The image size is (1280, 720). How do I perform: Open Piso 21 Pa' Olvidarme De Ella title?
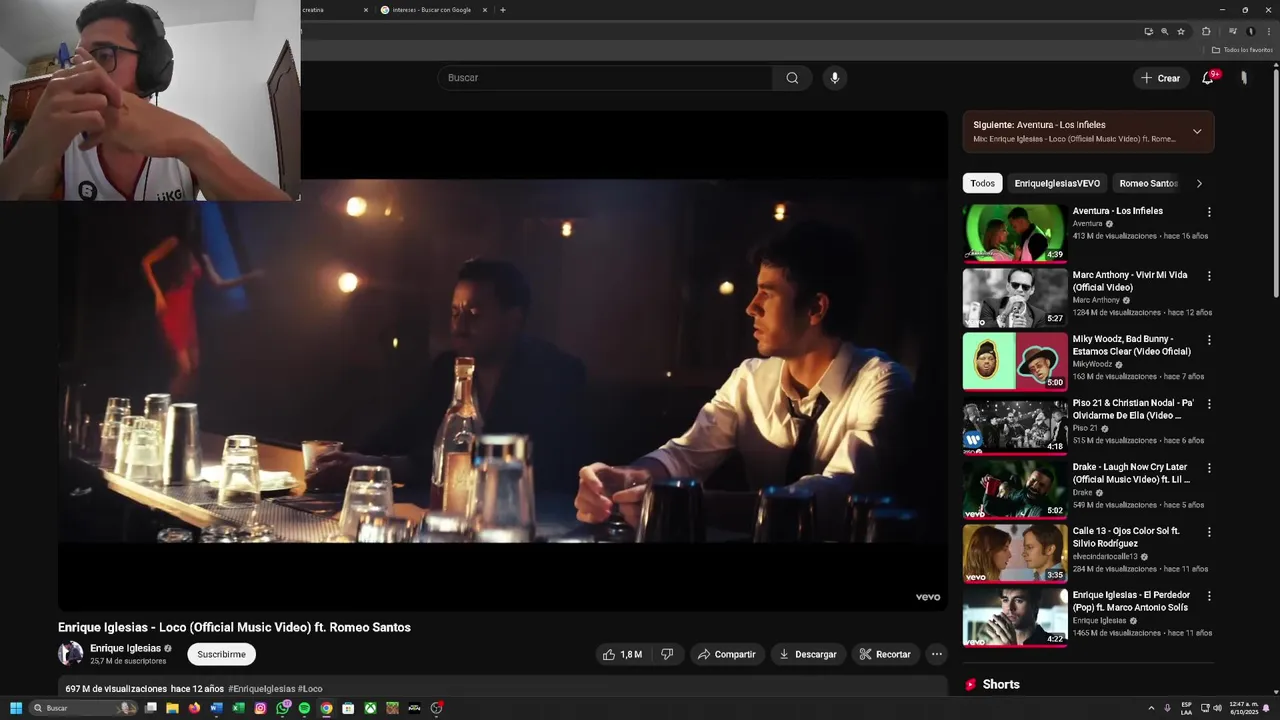click(x=1133, y=409)
